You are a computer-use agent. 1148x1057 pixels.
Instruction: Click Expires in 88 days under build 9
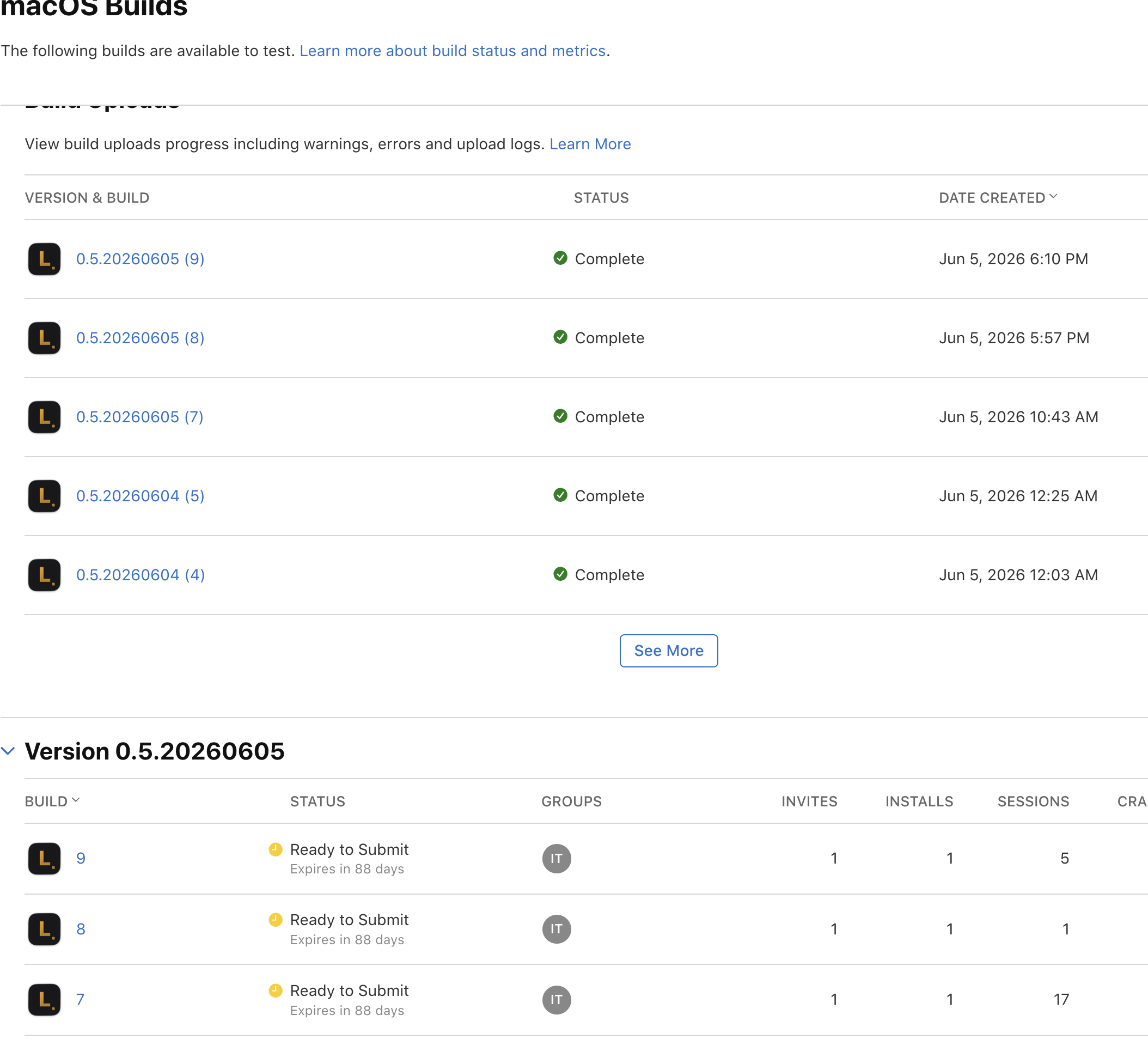click(x=347, y=870)
